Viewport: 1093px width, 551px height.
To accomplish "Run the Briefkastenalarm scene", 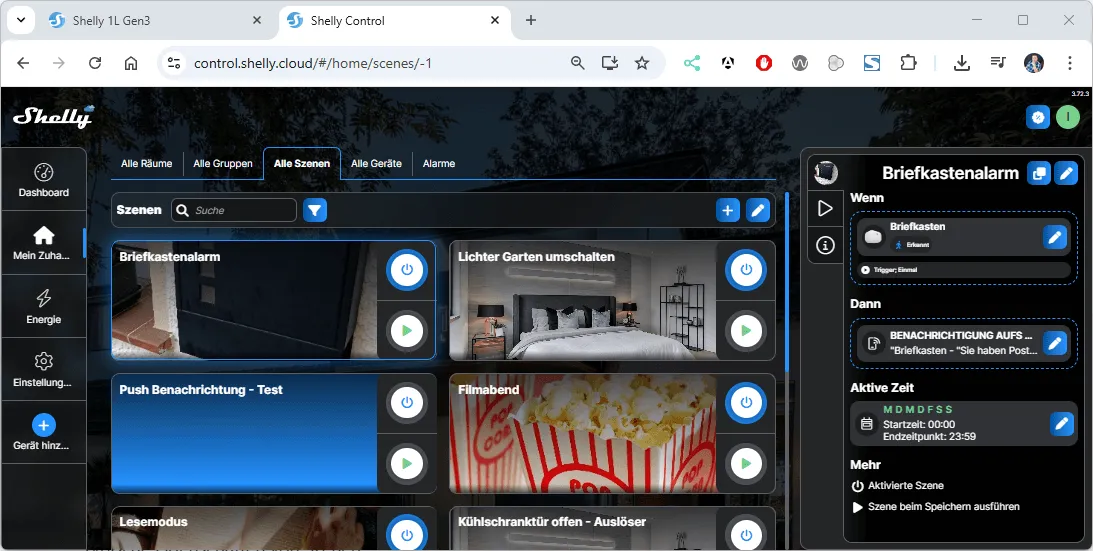I will [407, 331].
